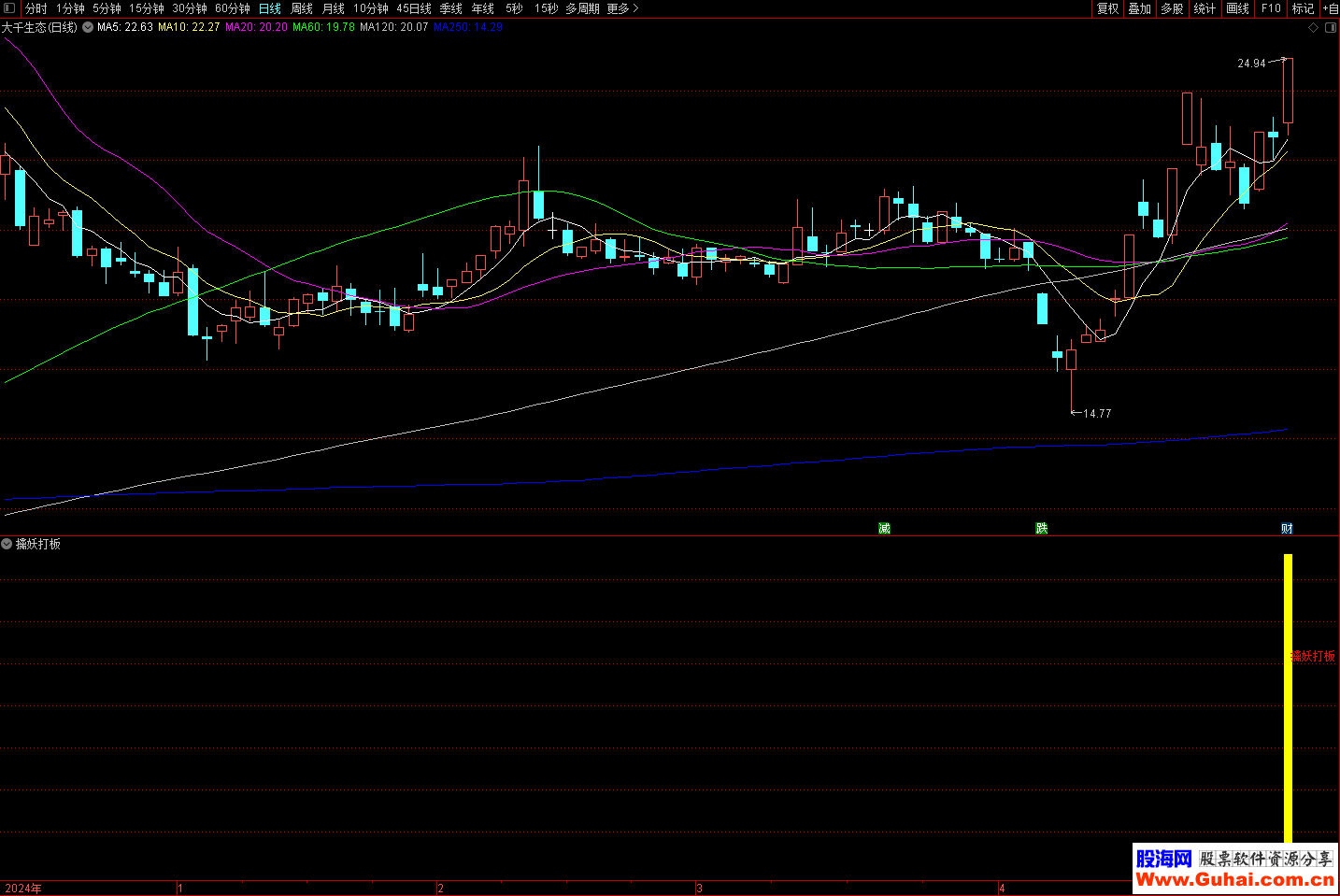Open 多周期 multi-period view

[x=582, y=8]
